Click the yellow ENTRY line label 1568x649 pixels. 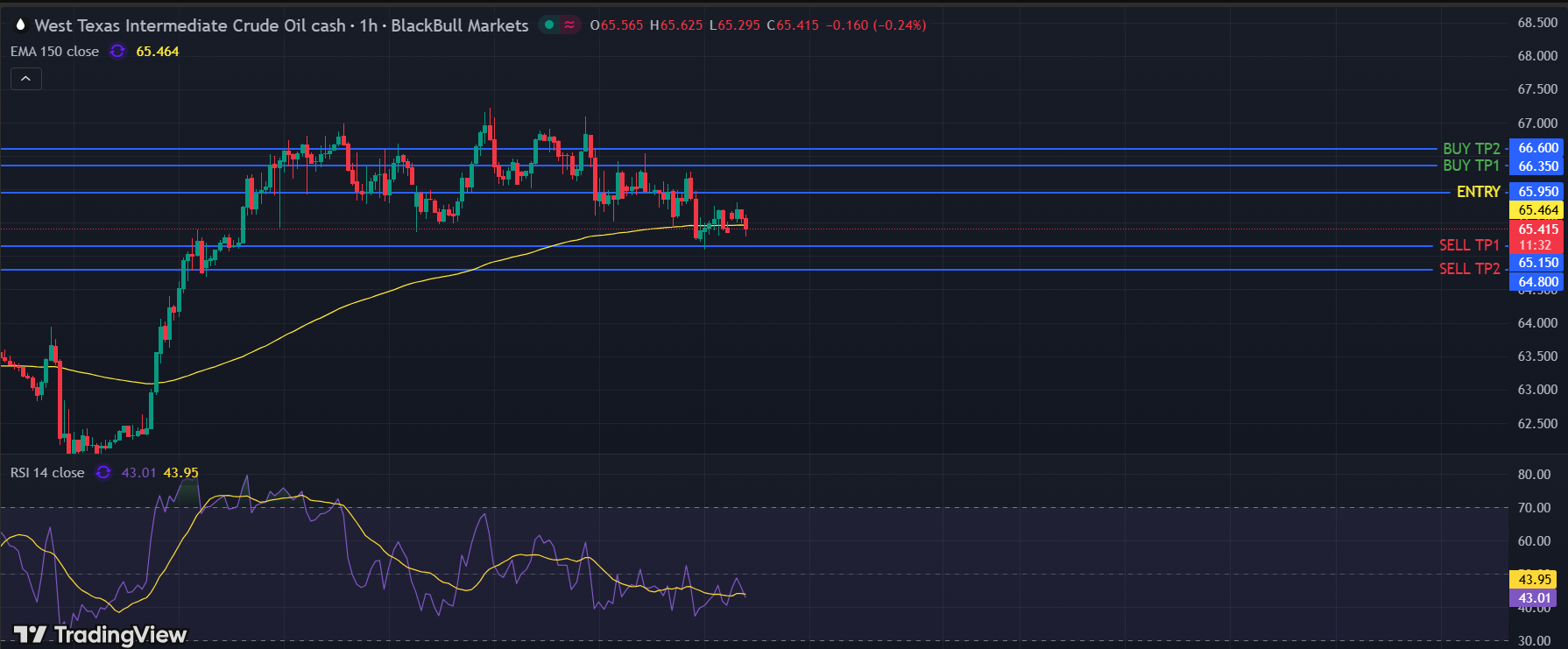point(1478,192)
